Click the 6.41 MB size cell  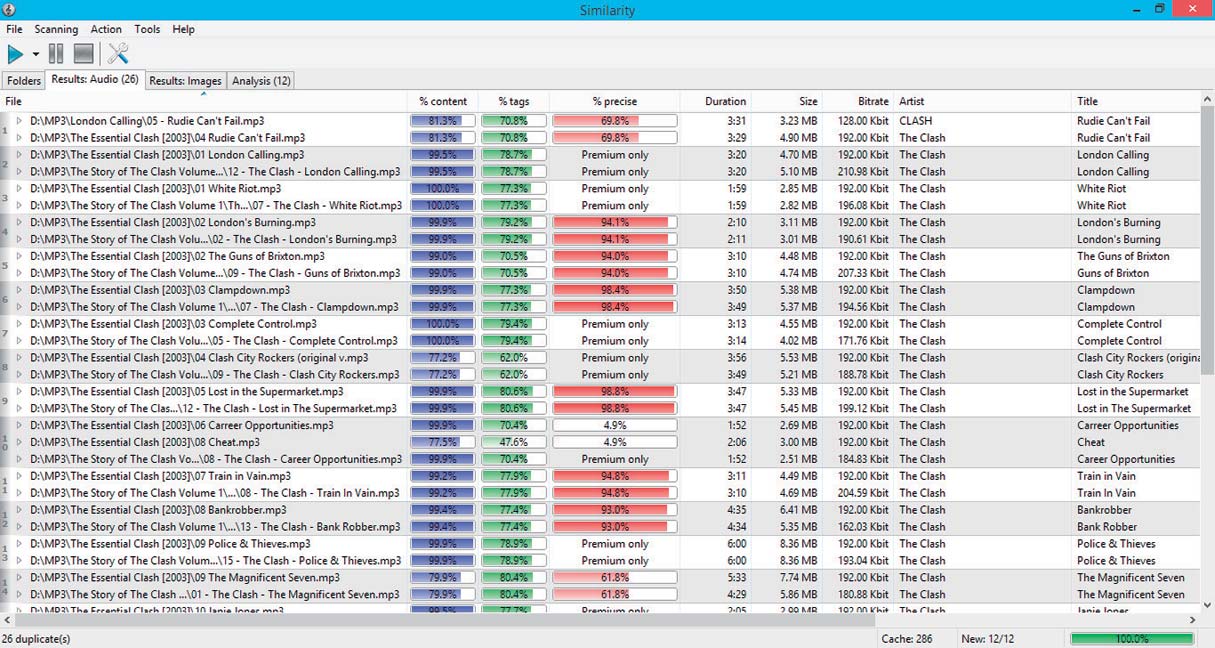point(798,510)
